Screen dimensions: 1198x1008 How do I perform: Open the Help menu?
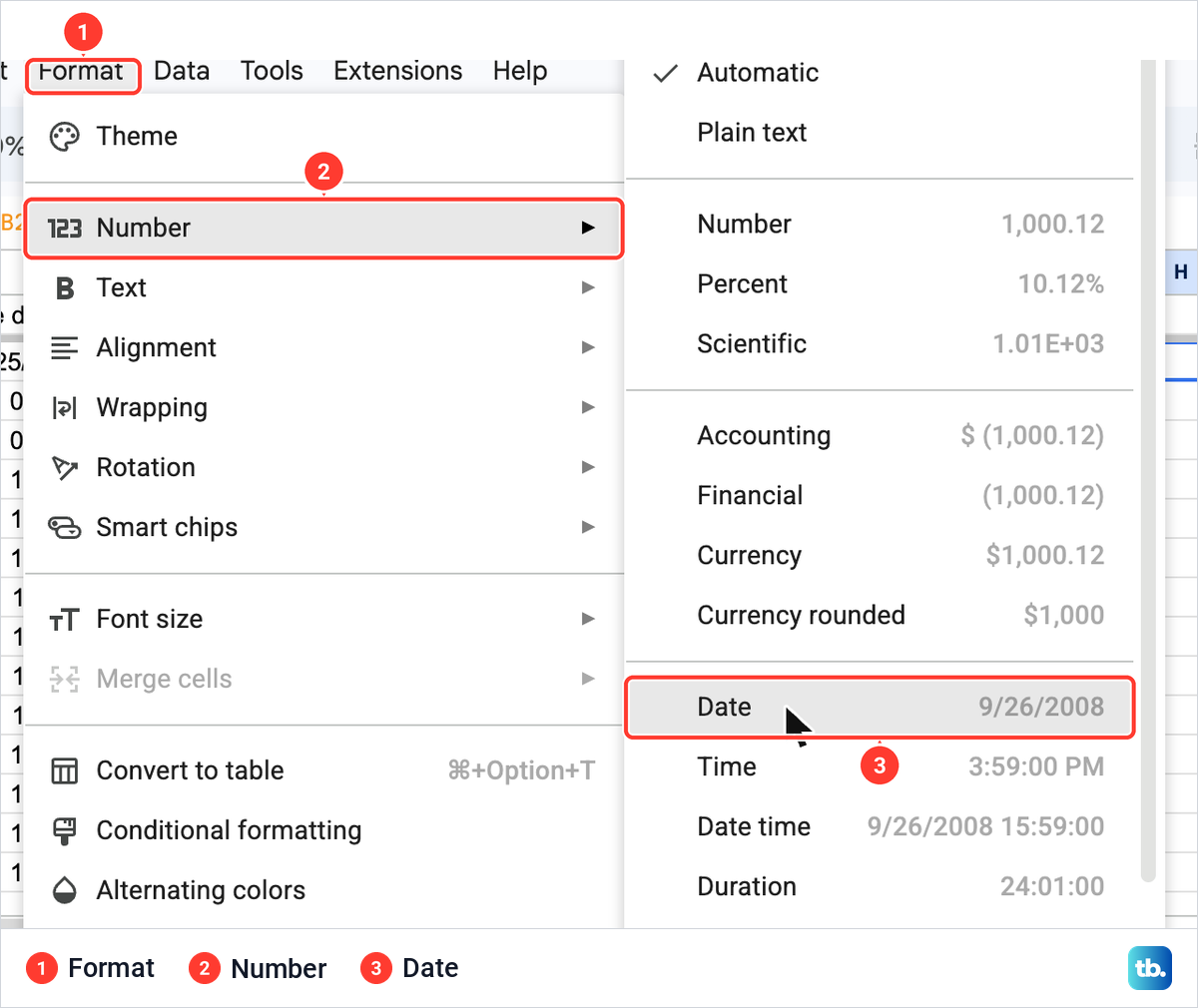pos(520,72)
